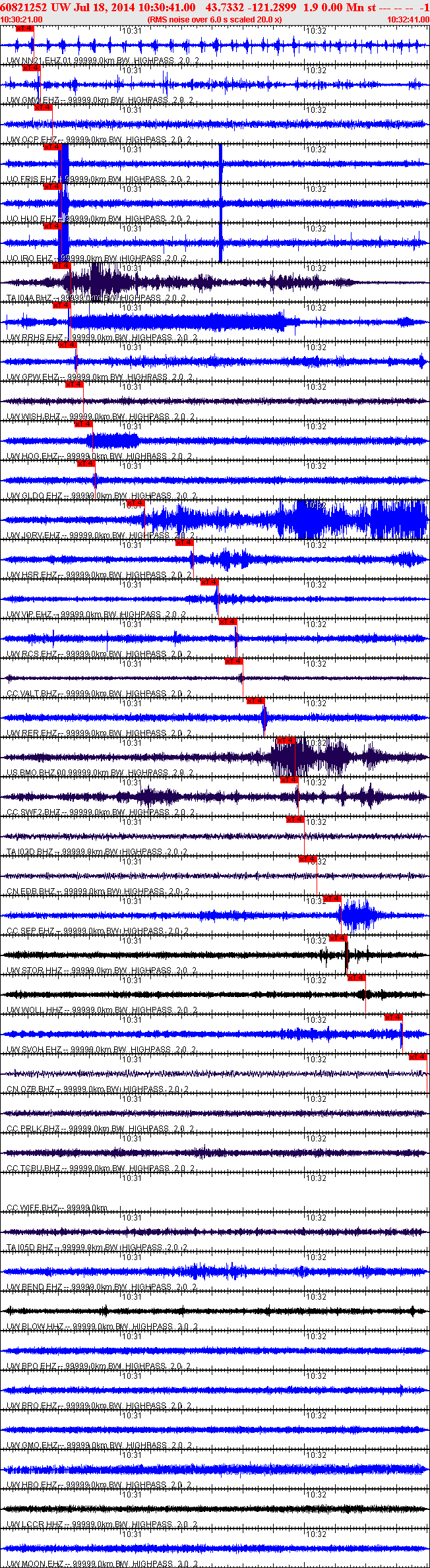Click station label UW GMW EHZ
This screenshot has width=430, height=1568.
click(x=32, y=100)
